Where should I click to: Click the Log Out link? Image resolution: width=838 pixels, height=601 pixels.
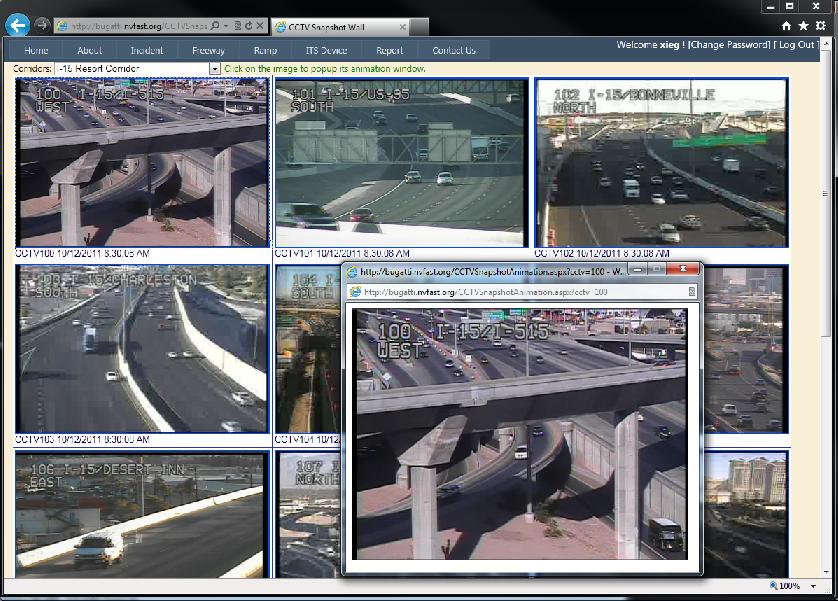point(796,45)
